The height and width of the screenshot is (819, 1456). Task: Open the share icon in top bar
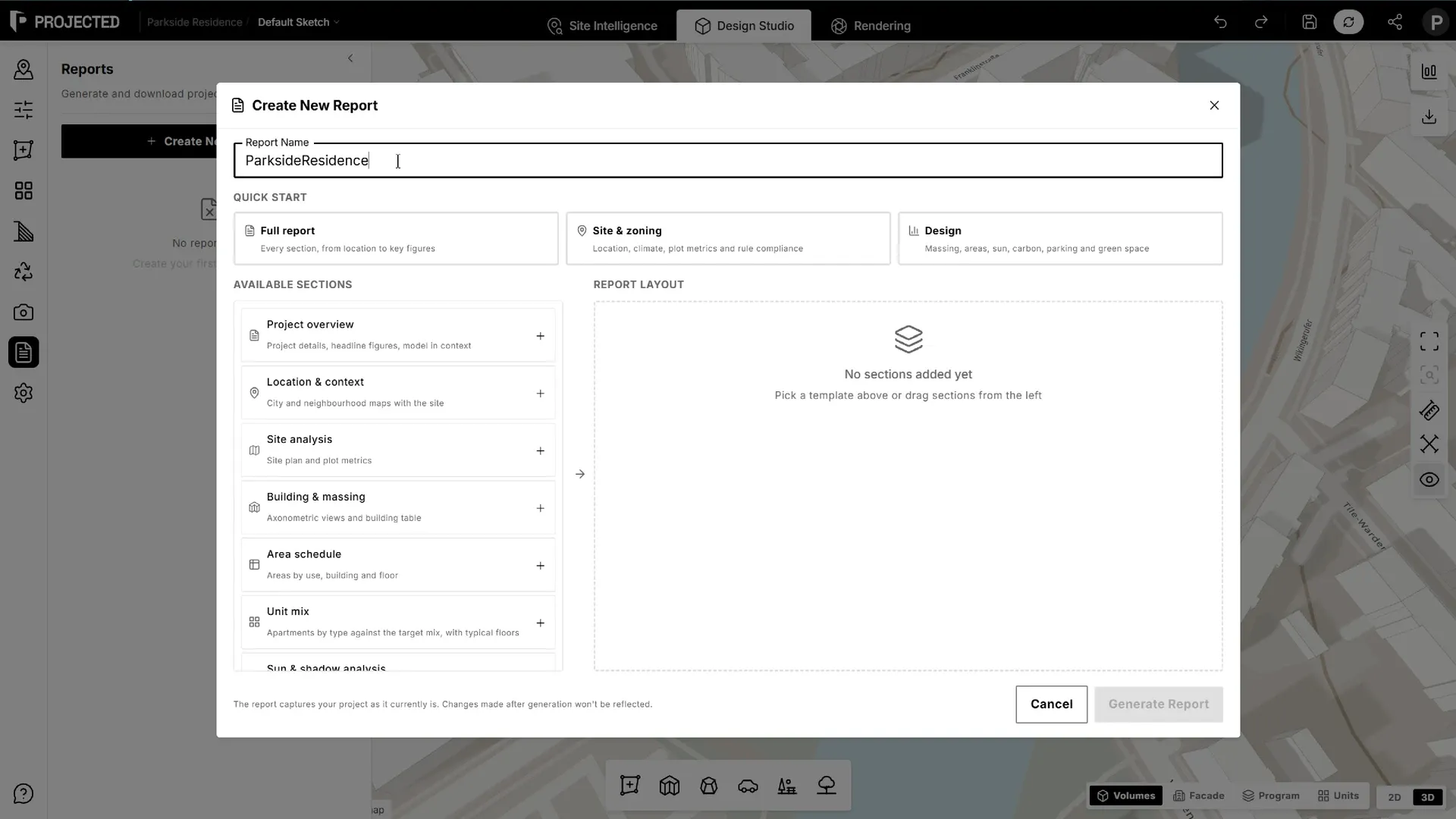[1395, 22]
